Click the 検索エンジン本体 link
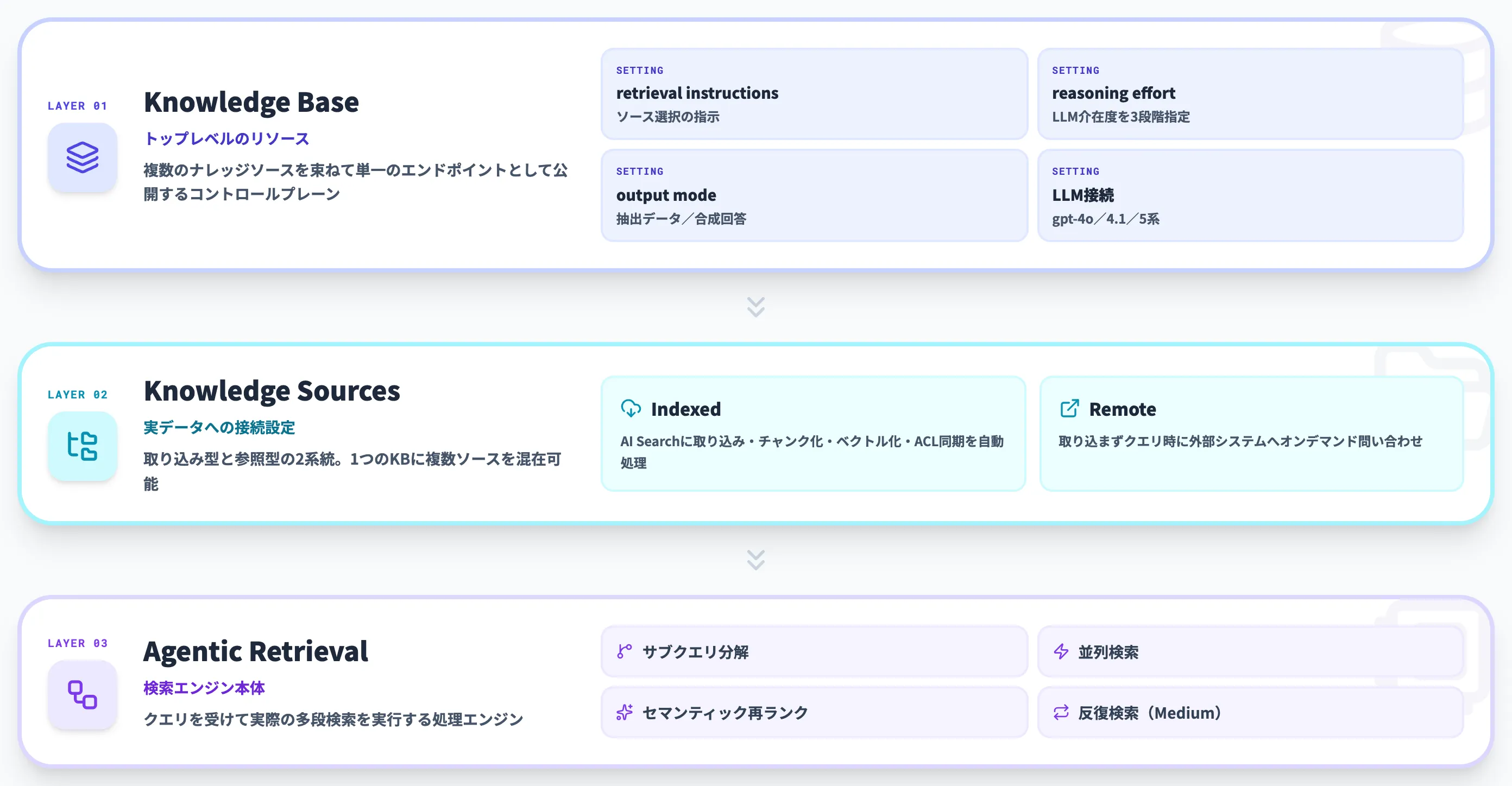This screenshot has height=786, width=1512. 204,688
